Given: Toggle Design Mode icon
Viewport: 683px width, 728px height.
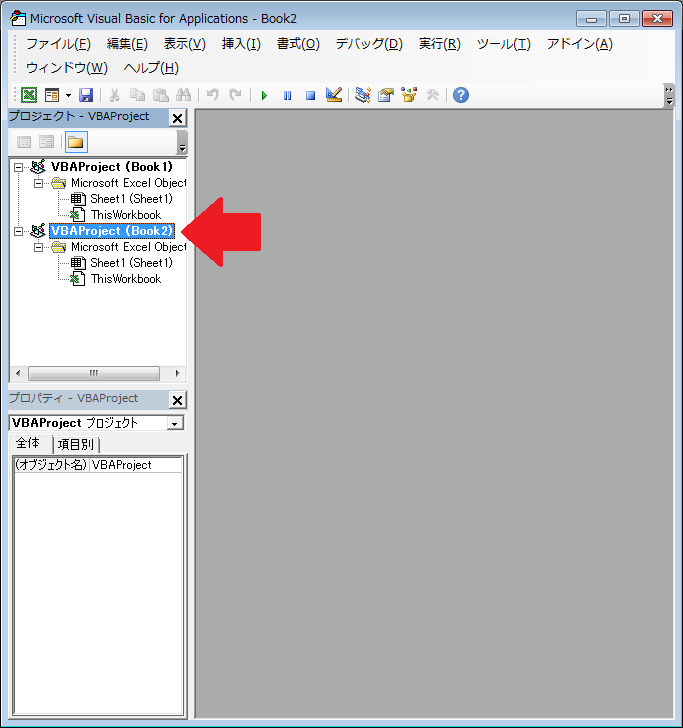Looking at the screenshot, I should pyautogui.click(x=334, y=95).
